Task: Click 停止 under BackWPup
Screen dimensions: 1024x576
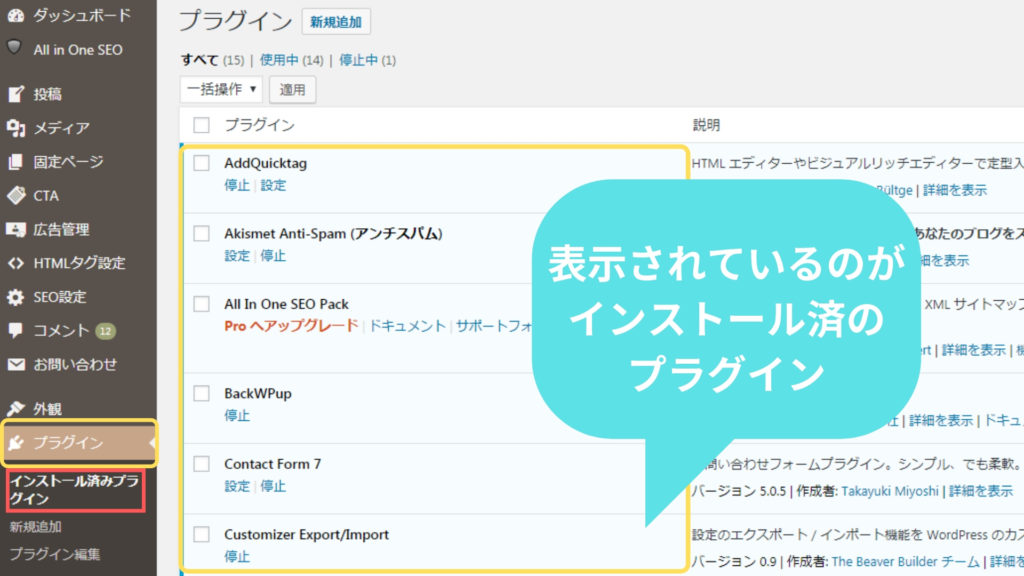Action: click(236, 415)
